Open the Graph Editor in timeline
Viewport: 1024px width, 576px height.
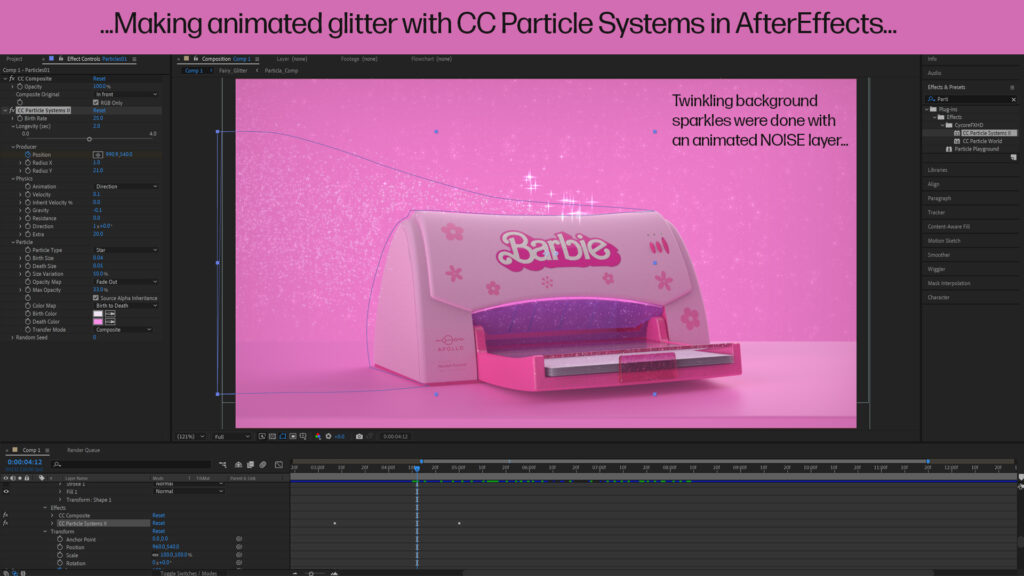click(278, 464)
